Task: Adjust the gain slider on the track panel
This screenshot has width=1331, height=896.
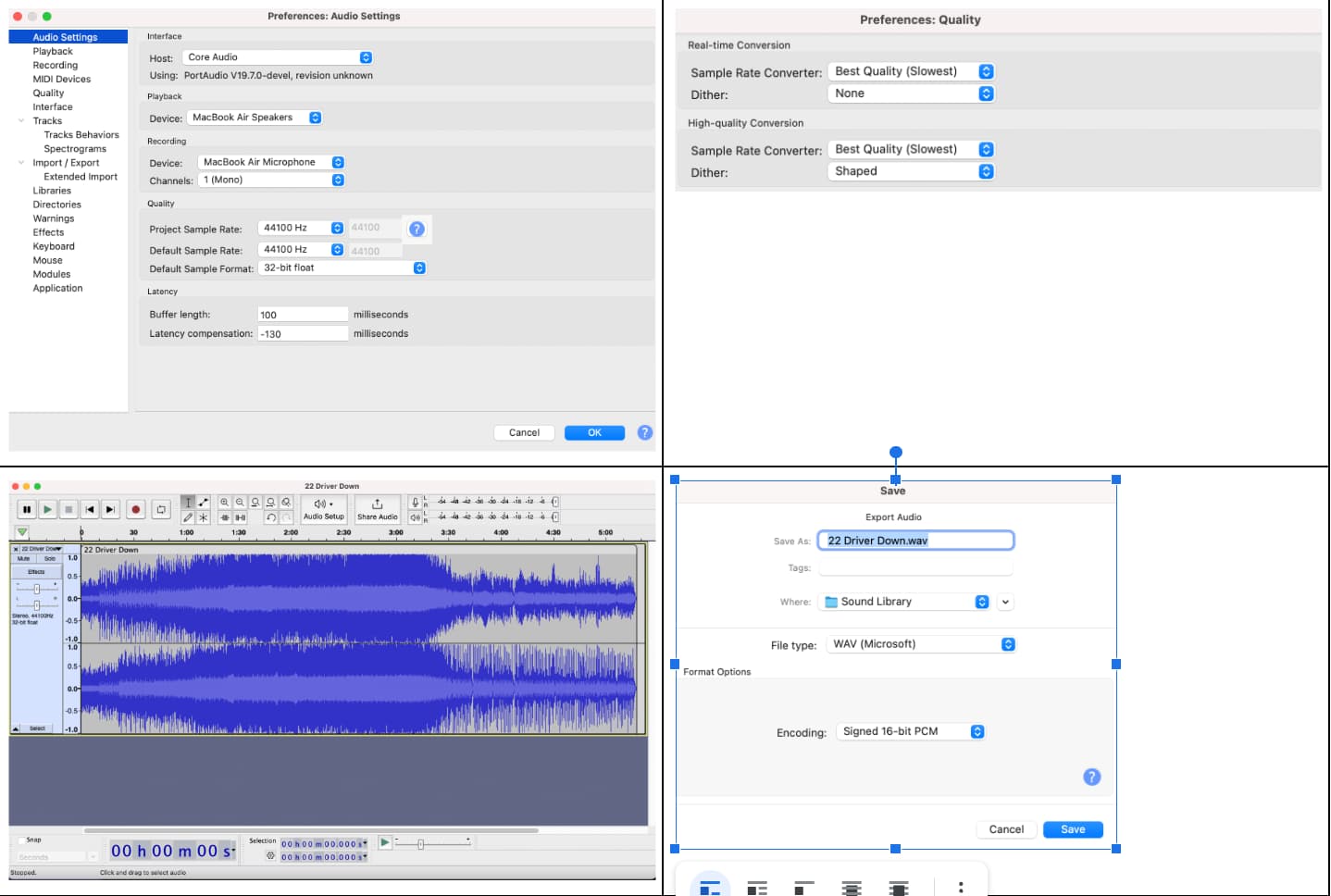Action: (x=37, y=589)
